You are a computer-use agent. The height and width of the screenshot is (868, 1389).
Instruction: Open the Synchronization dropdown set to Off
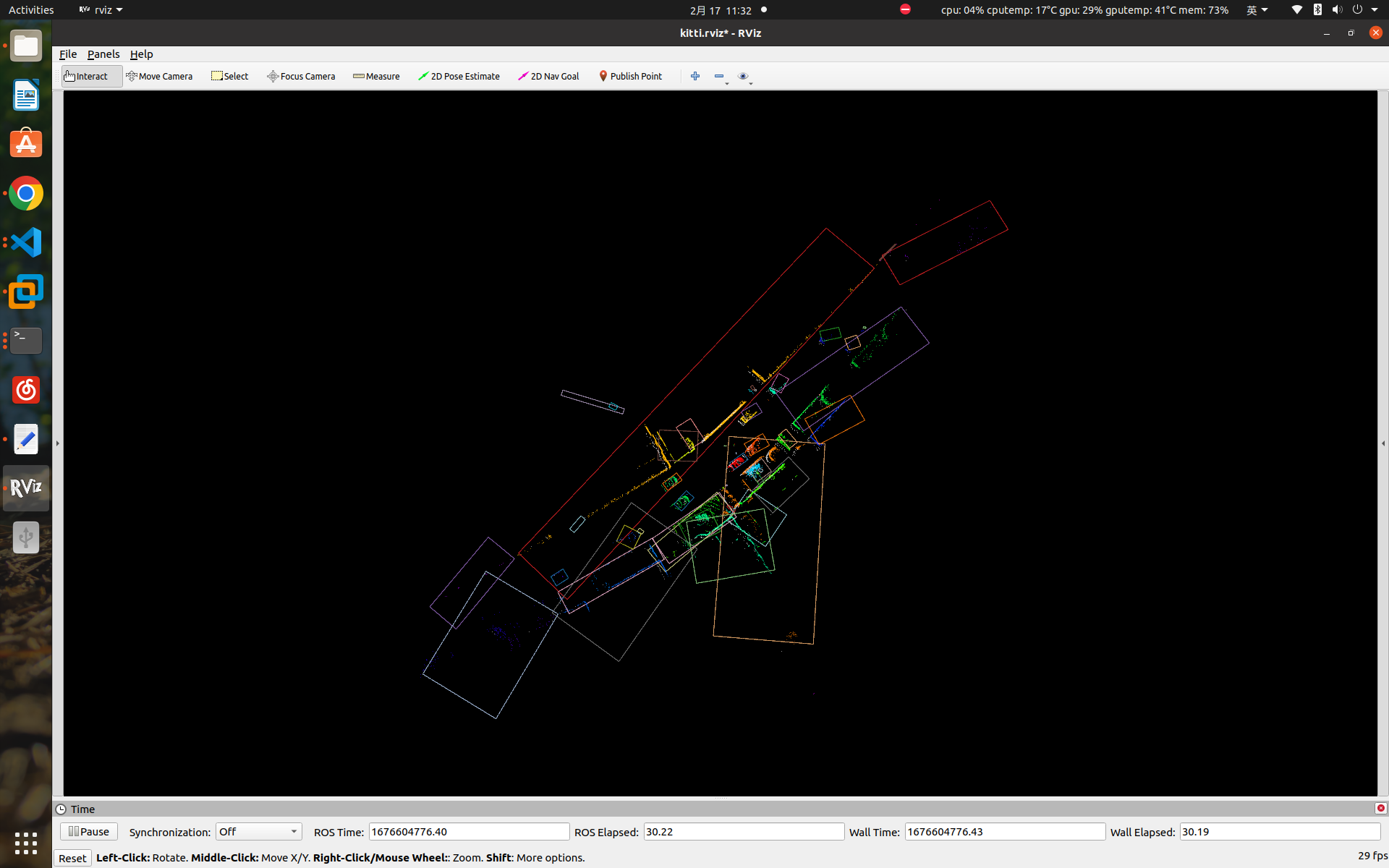pyautogui.click(x=258, y=832)
